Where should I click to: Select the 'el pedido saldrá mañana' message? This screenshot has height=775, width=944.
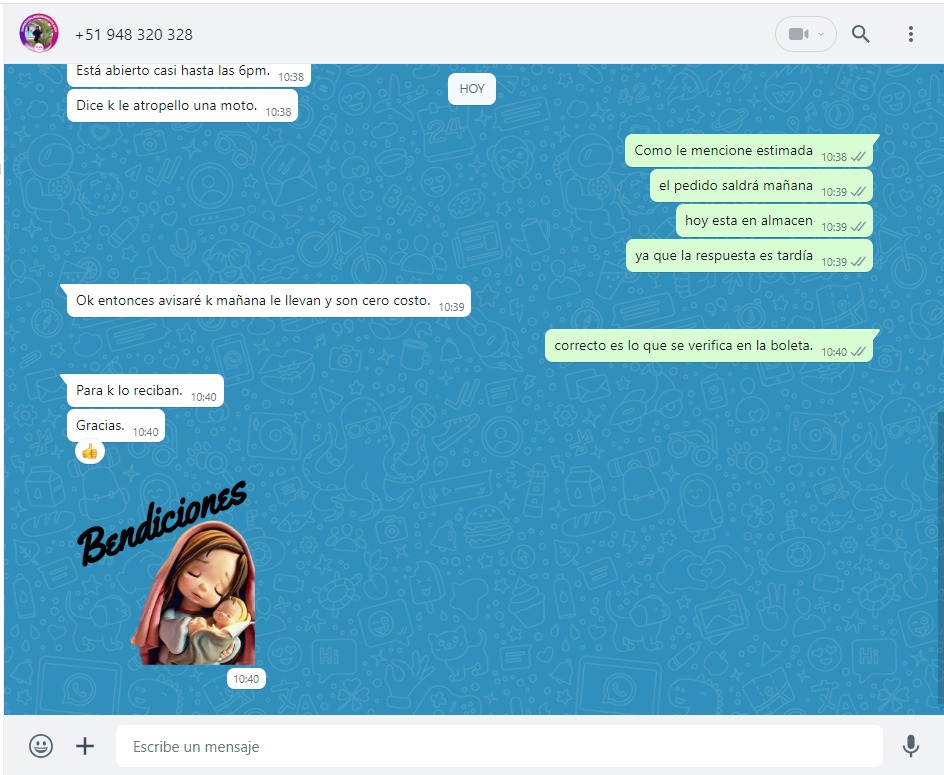736,186
